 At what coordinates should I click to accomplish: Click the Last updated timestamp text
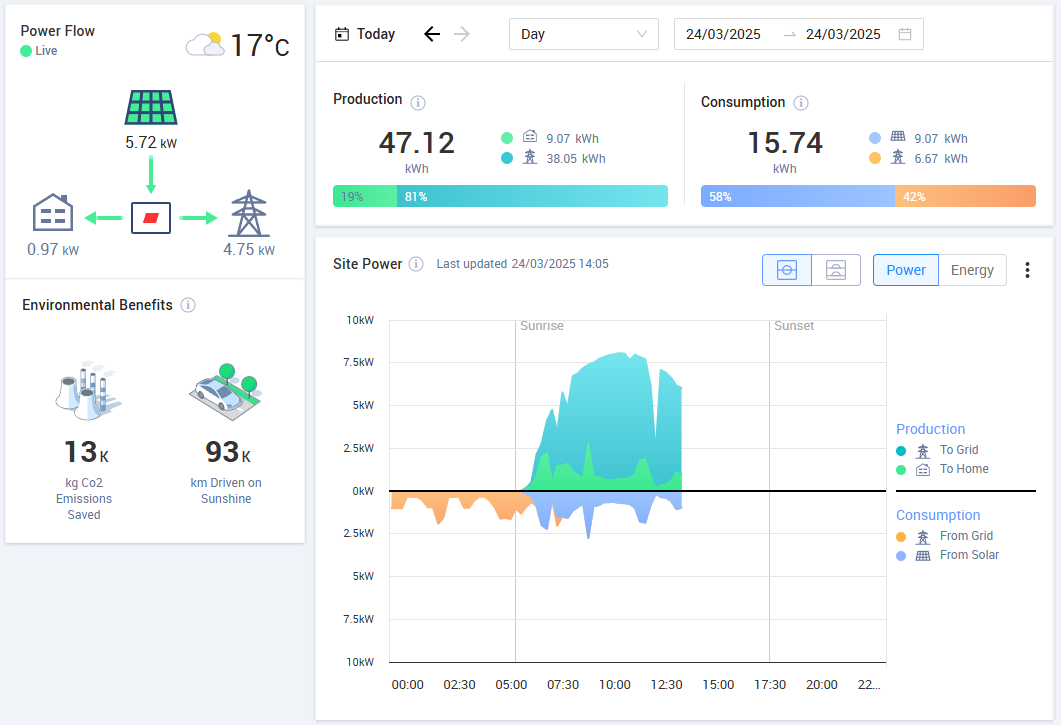click(522, 264)
